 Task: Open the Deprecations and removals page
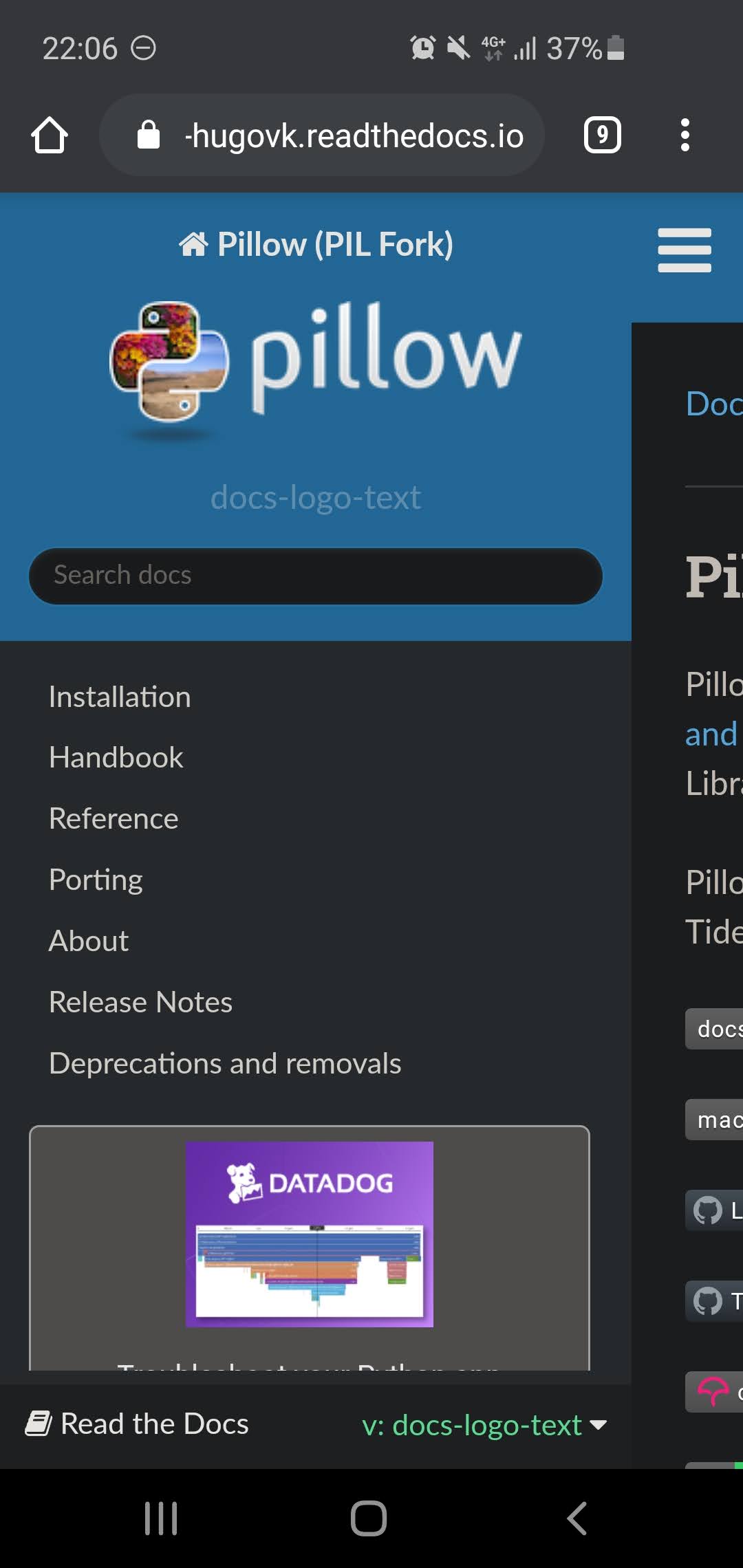click(x=224, y=1063)
